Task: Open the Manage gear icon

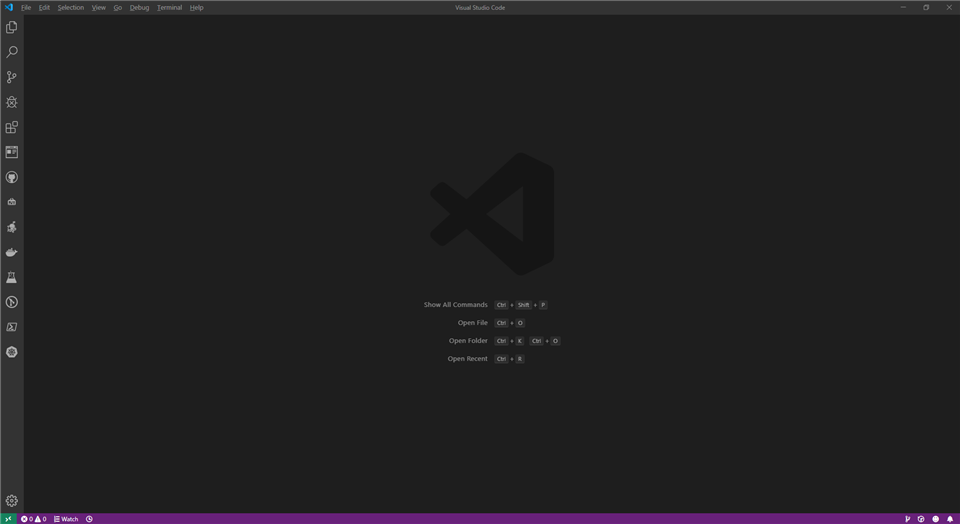Action: tap(12, 501)
